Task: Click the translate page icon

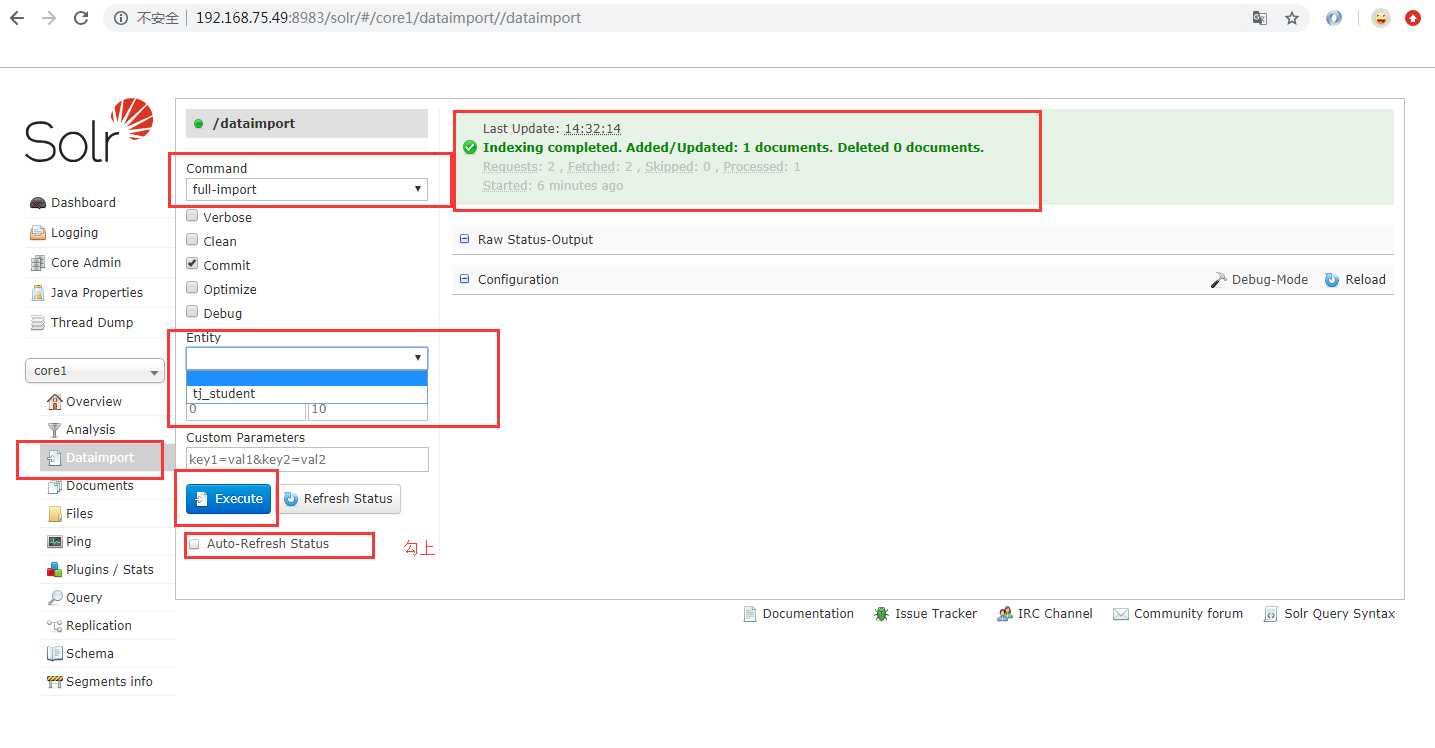Action: (1260, 18)
